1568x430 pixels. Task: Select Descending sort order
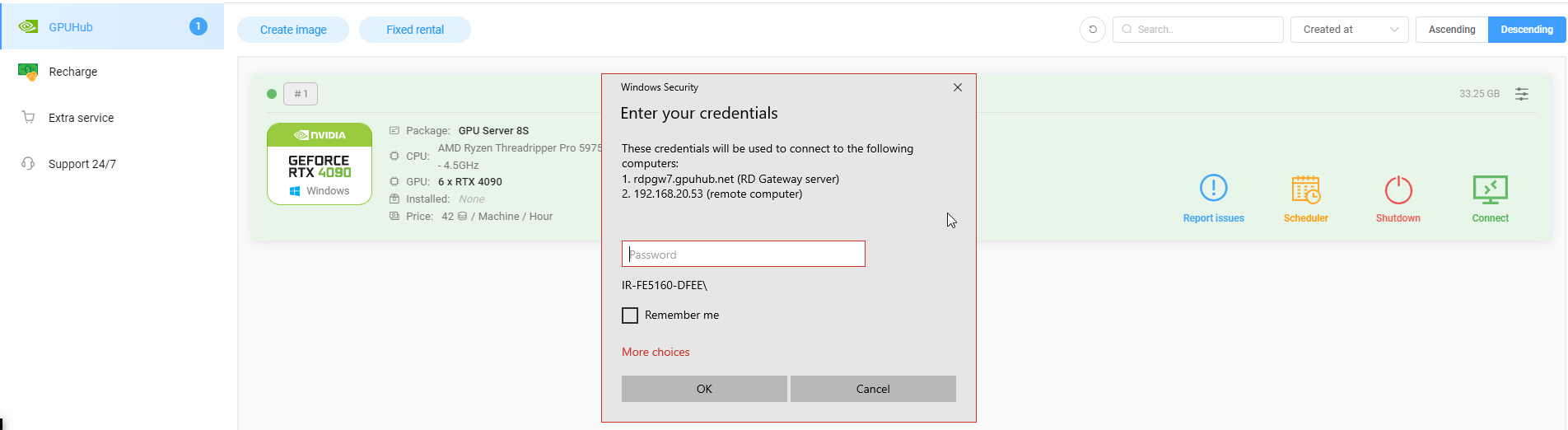(1526, 30)
